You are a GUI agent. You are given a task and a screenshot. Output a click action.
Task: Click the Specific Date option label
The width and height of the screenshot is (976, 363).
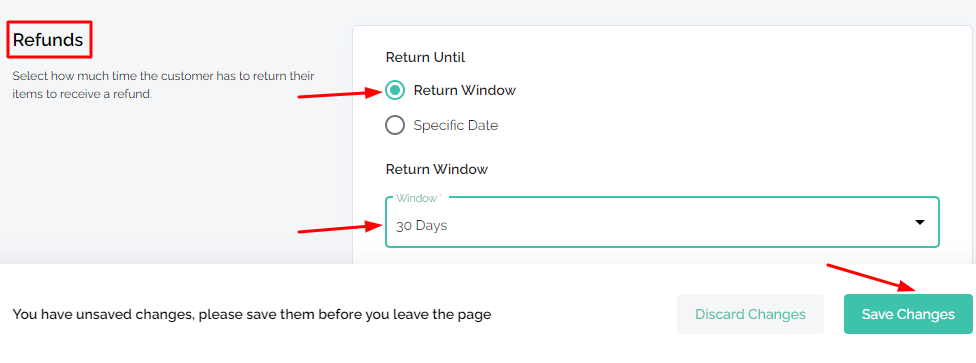pyautogui.click(x=456, y=125)
